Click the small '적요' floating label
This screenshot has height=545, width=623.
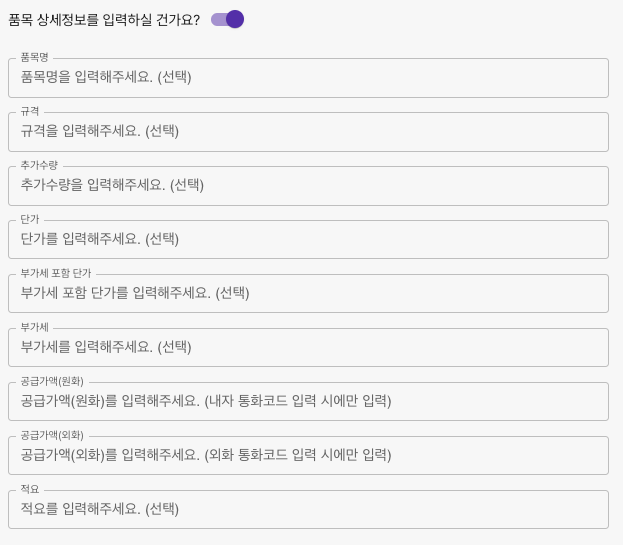(x=30, y=490)
